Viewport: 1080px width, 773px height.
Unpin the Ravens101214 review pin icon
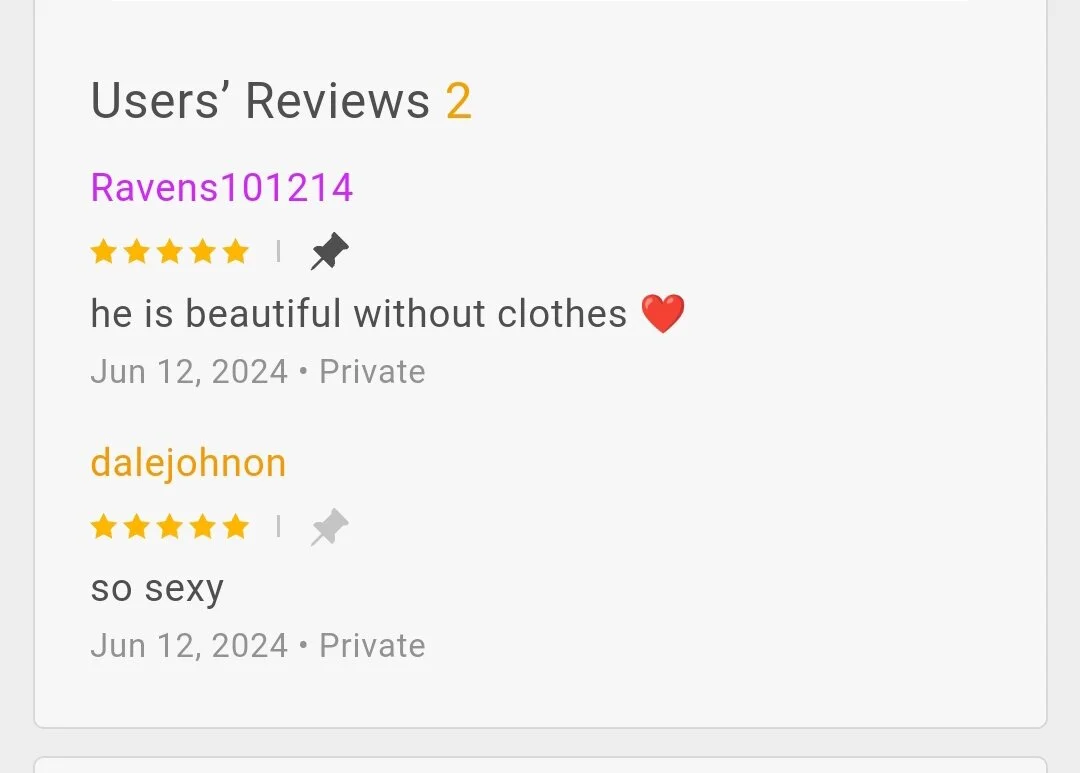(329, 251)
